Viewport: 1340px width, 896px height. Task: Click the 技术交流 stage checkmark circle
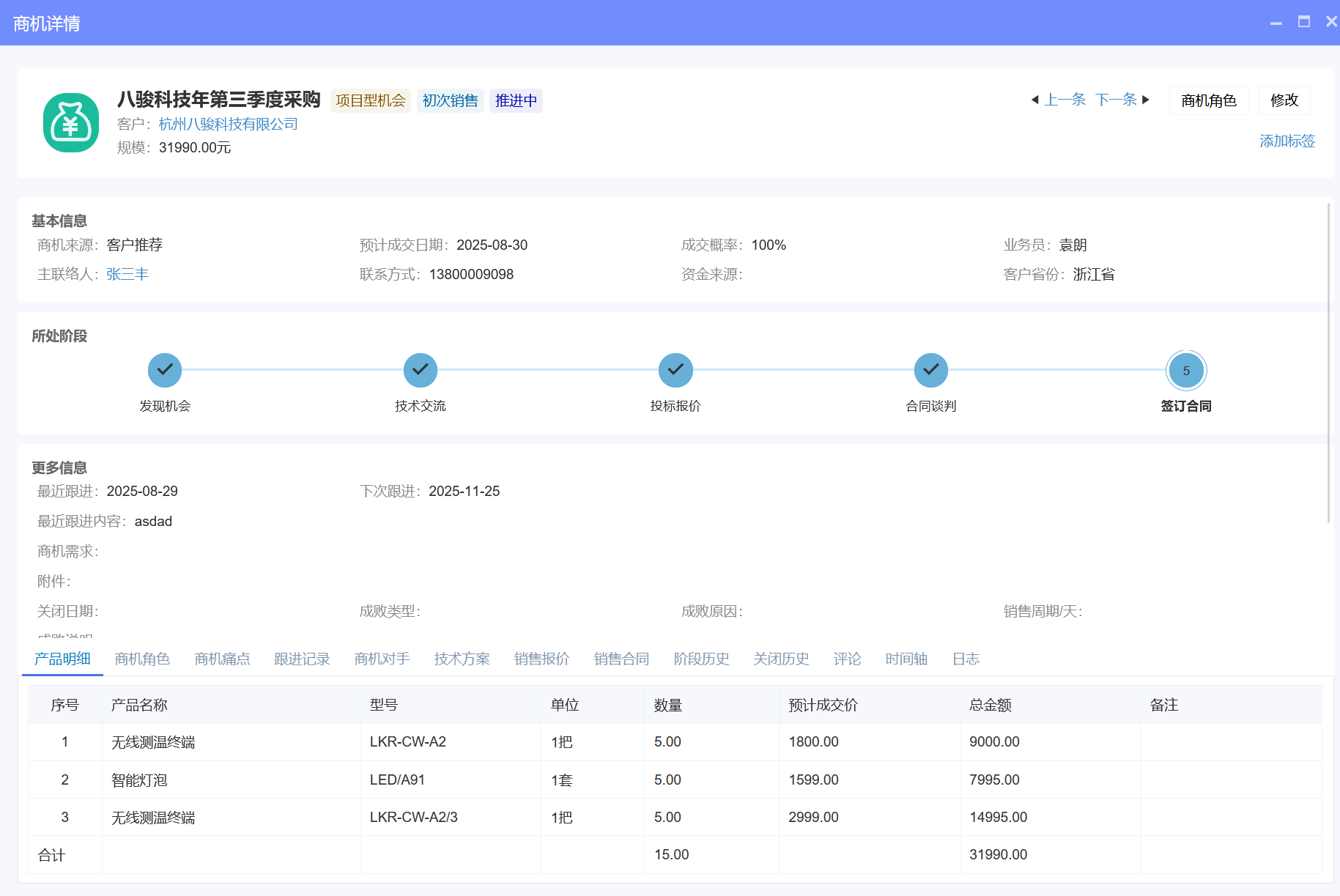[420, 370]
